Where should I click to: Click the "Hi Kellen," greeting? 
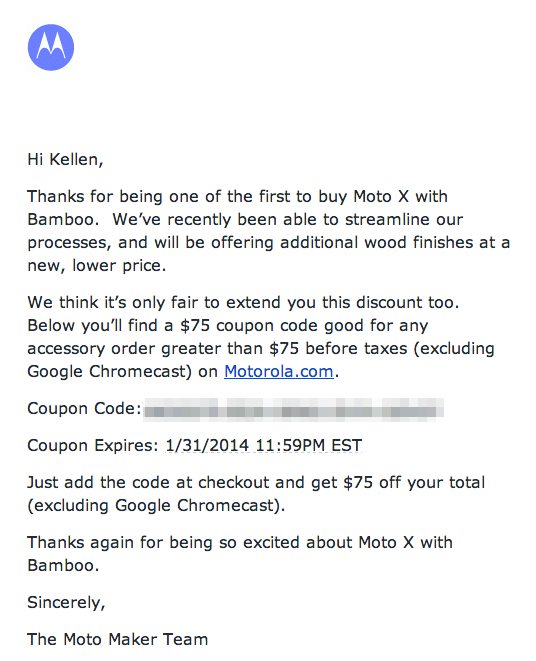pyautogui.click(x=65, y=160)
